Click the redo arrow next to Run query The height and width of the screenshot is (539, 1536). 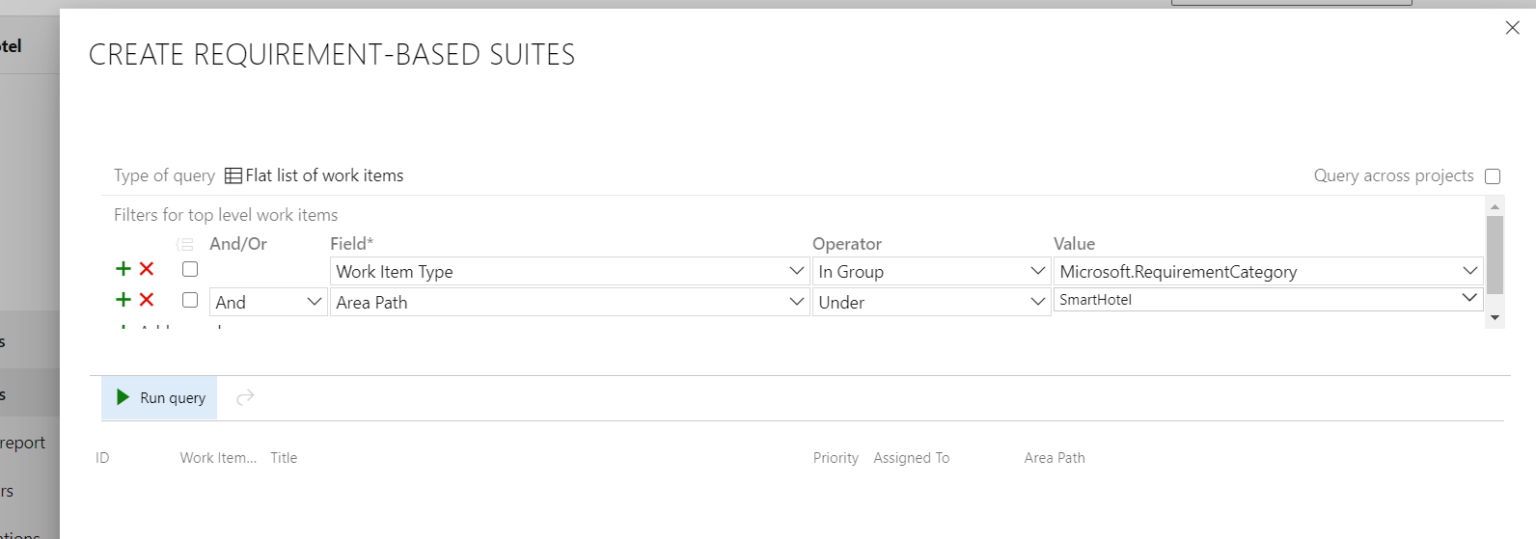(244, 398)
